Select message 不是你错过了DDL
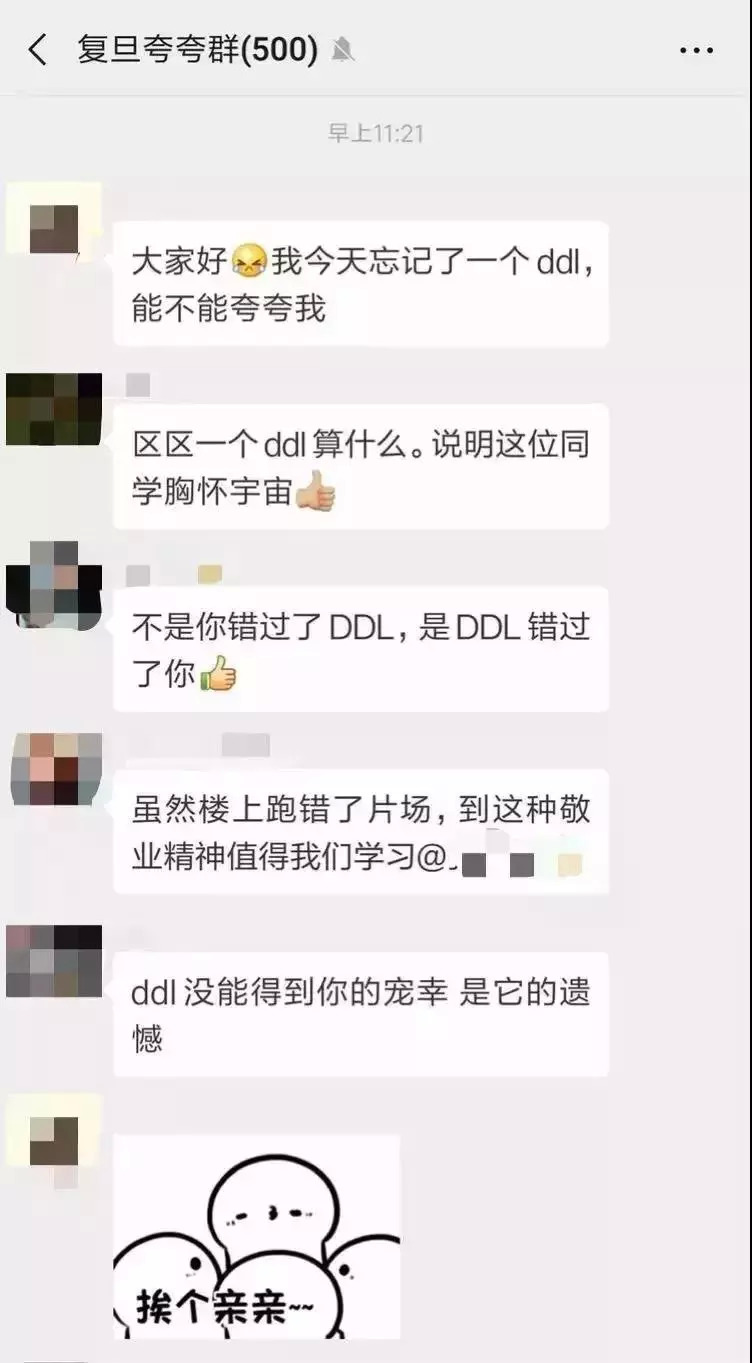 click(x=361, y=649)
